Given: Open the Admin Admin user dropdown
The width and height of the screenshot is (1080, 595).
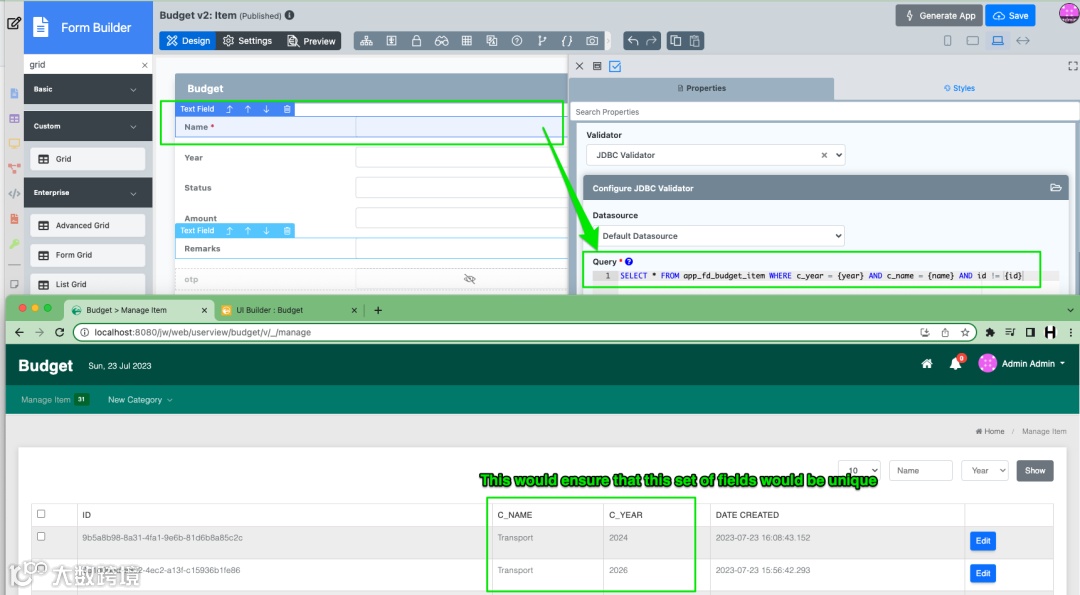Looking at the screenshot, I should pos(1022,364).
